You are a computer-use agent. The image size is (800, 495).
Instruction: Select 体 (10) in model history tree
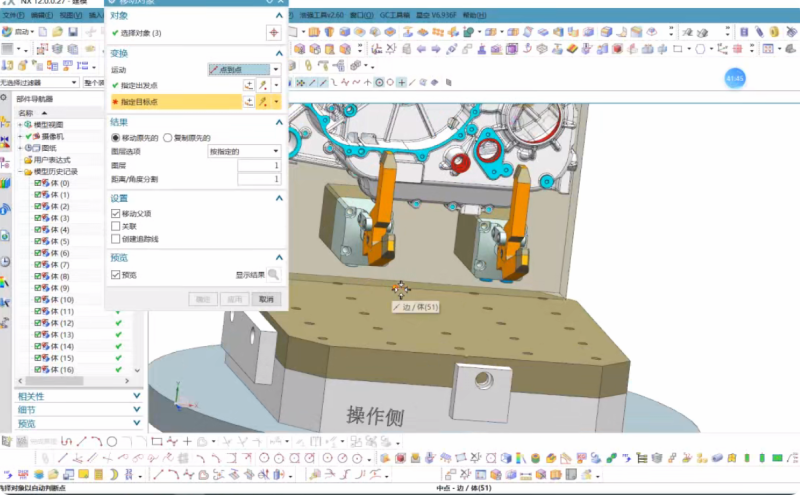click(60, 300)
